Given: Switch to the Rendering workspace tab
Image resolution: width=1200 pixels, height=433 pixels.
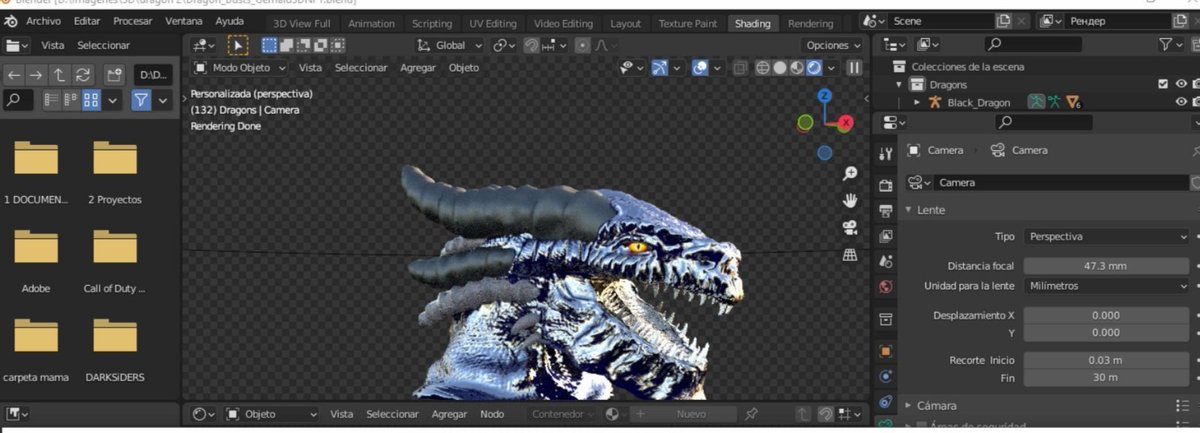Looking at the screenshot, I should click(810, 23).
